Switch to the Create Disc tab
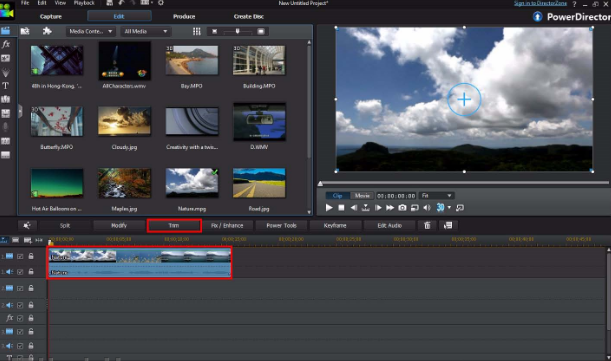 coord(249,16)
